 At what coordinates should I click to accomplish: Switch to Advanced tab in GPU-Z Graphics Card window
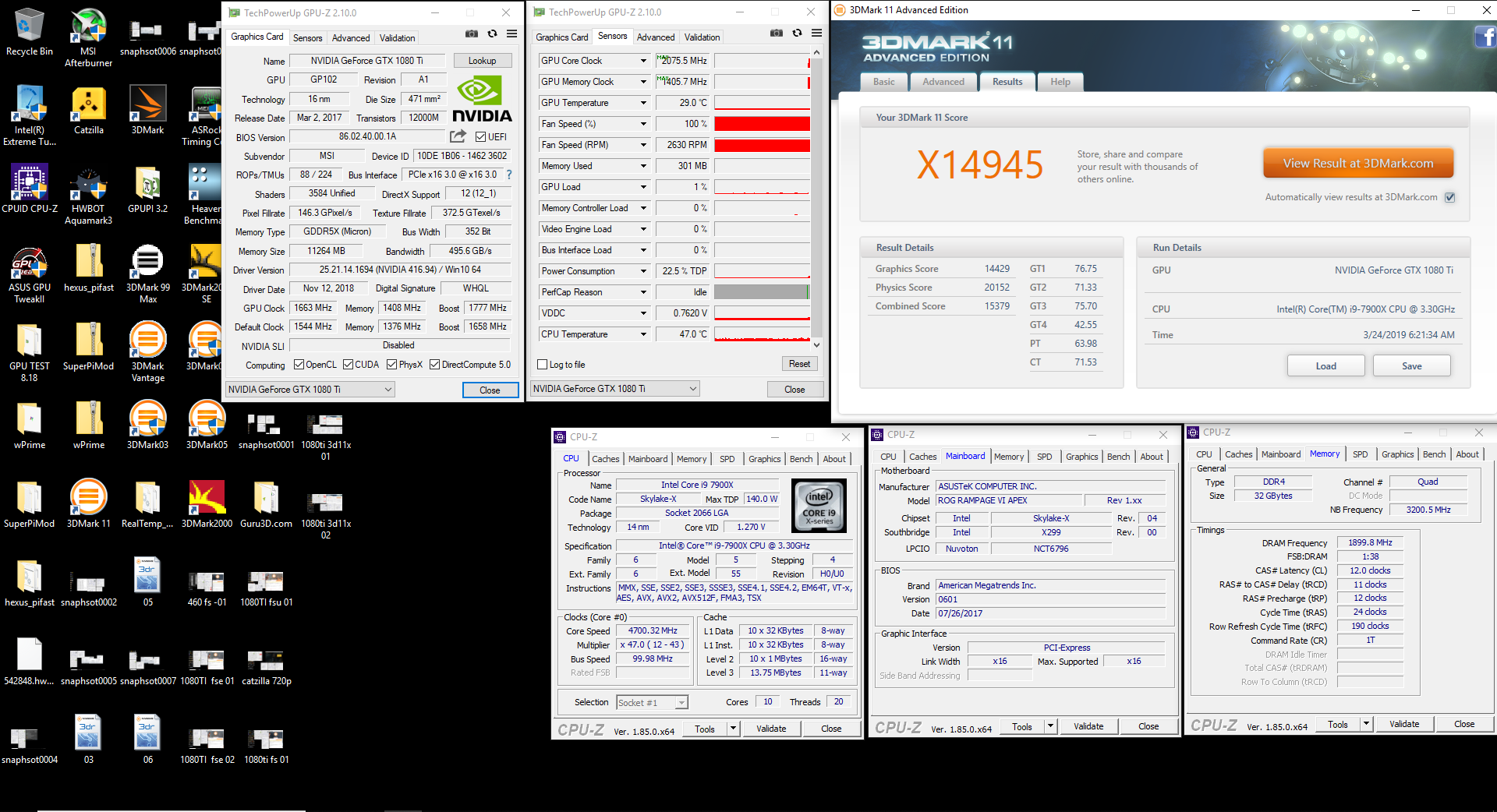tap(351, 38)
